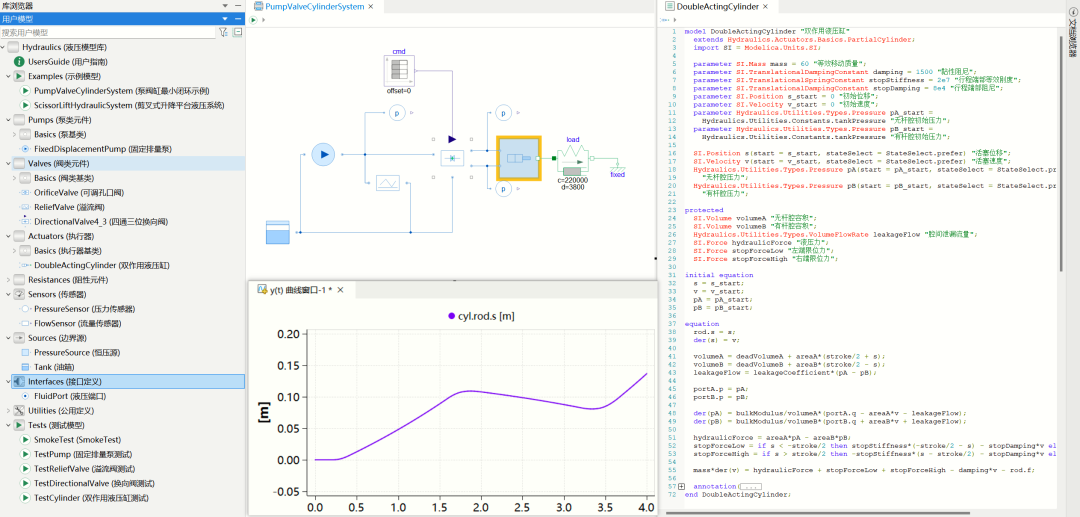Select the y(t) 曲线窗口-1 tab
Viewport: 1080px width, 517px height.
(302, 291)
